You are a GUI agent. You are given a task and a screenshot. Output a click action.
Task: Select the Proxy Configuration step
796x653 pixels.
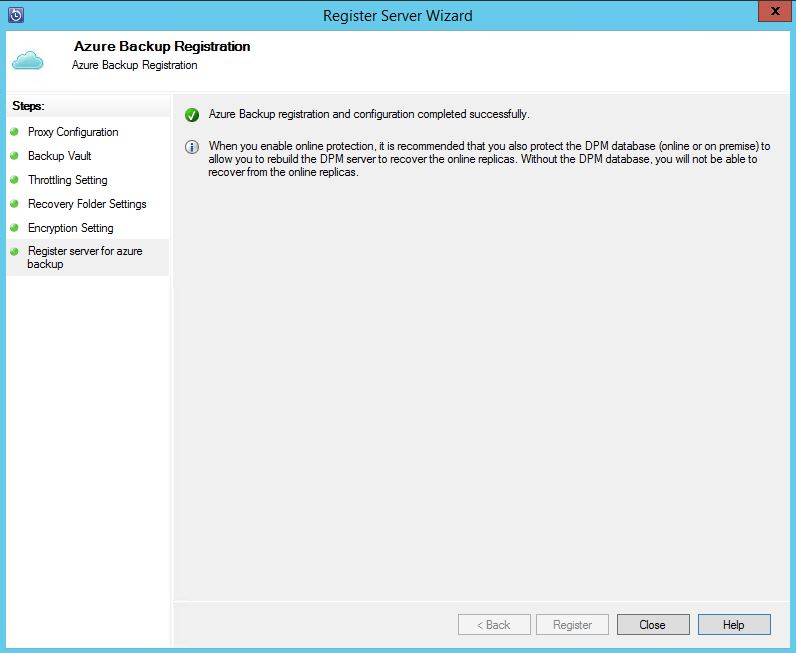[73, 132]
